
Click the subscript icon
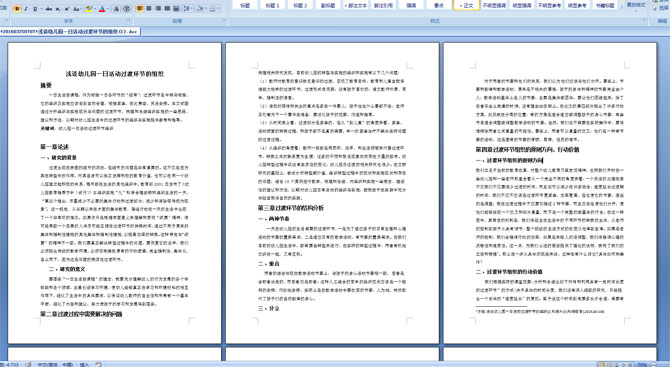(x=58, y=9)
